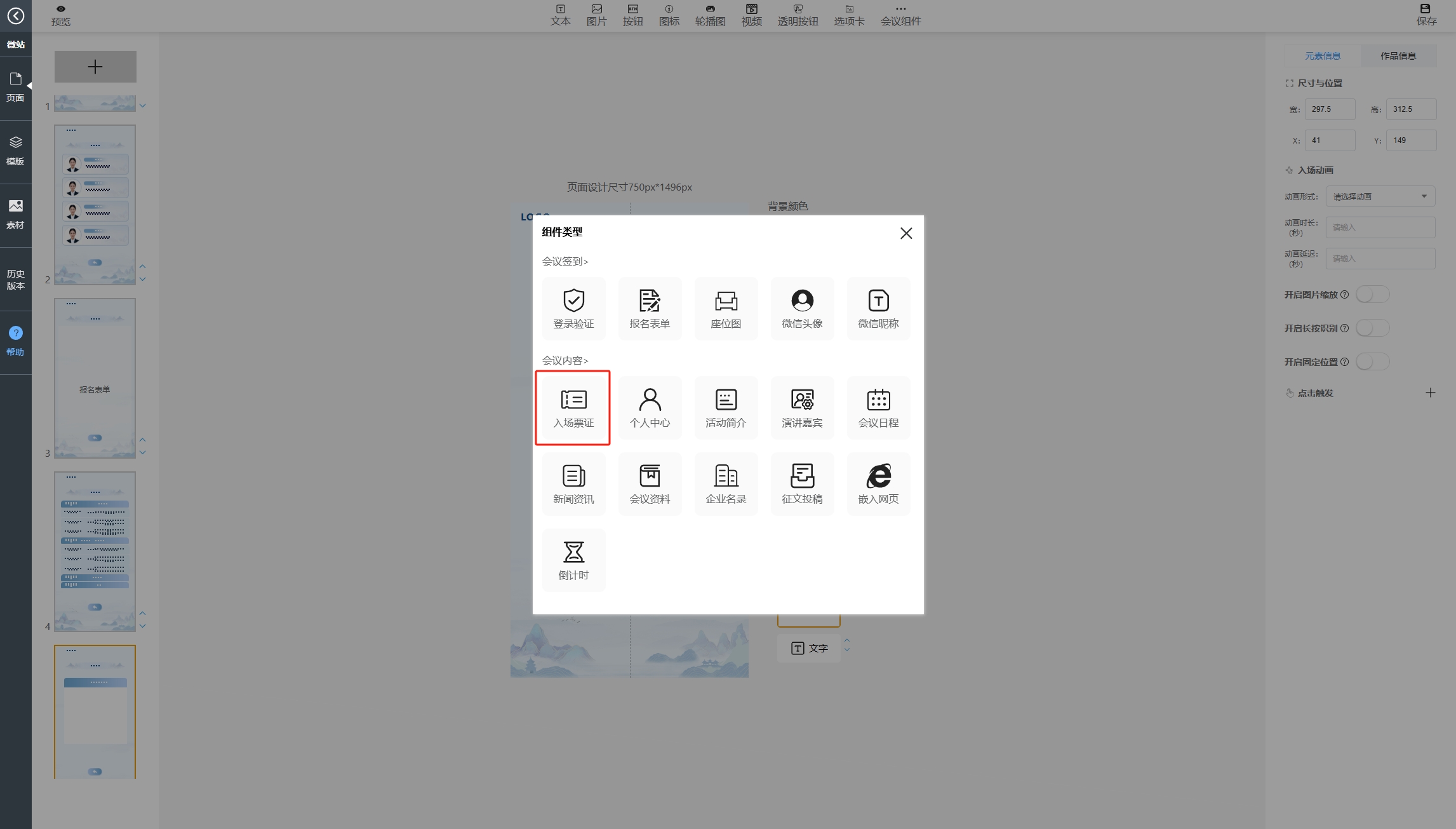This screenshot has height=829, width=1456.
Task: Click the 保存 save button
Action: tap(1426, 15)
